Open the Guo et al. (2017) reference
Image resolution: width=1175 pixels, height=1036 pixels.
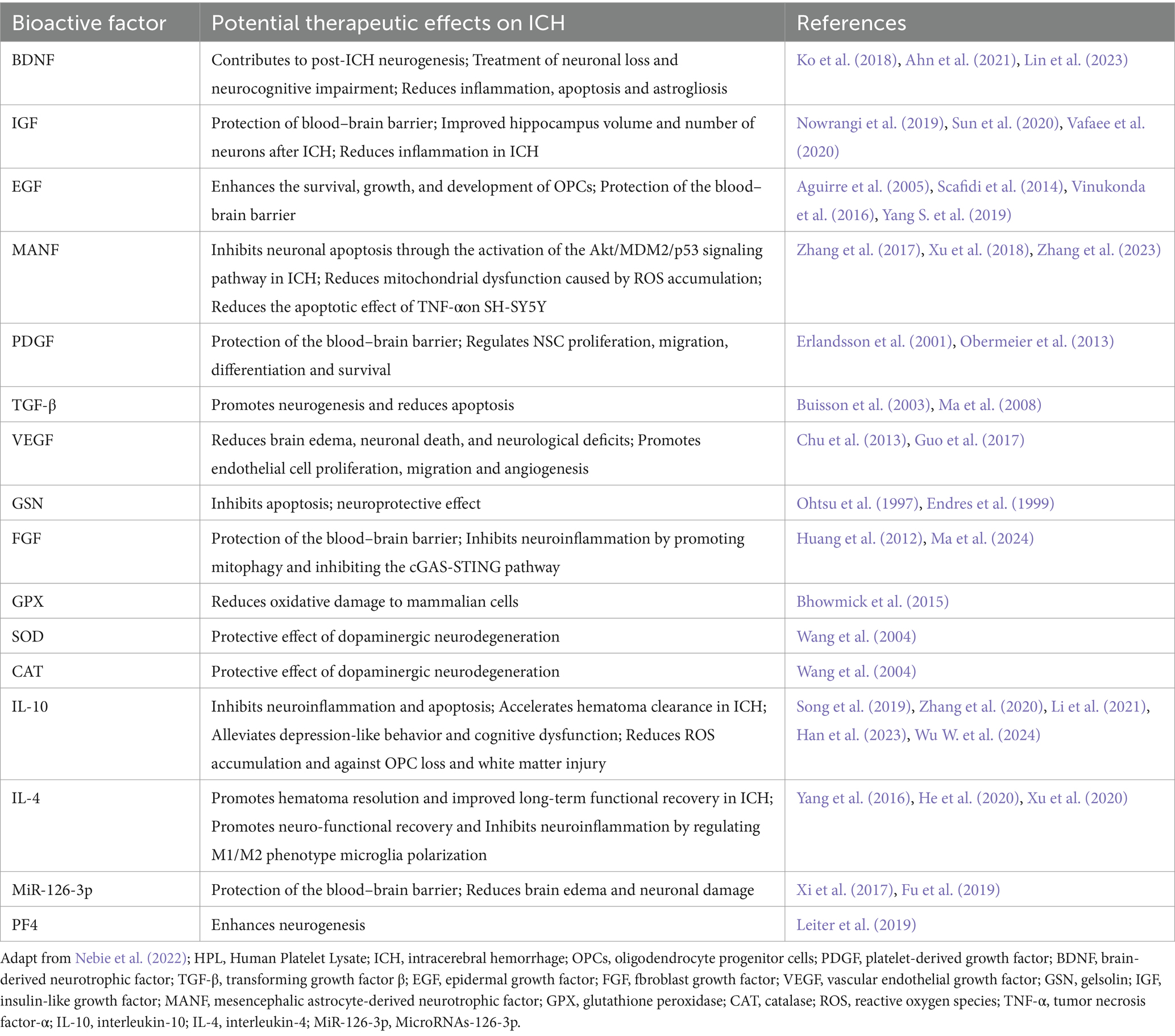click(x=969, y=441)
